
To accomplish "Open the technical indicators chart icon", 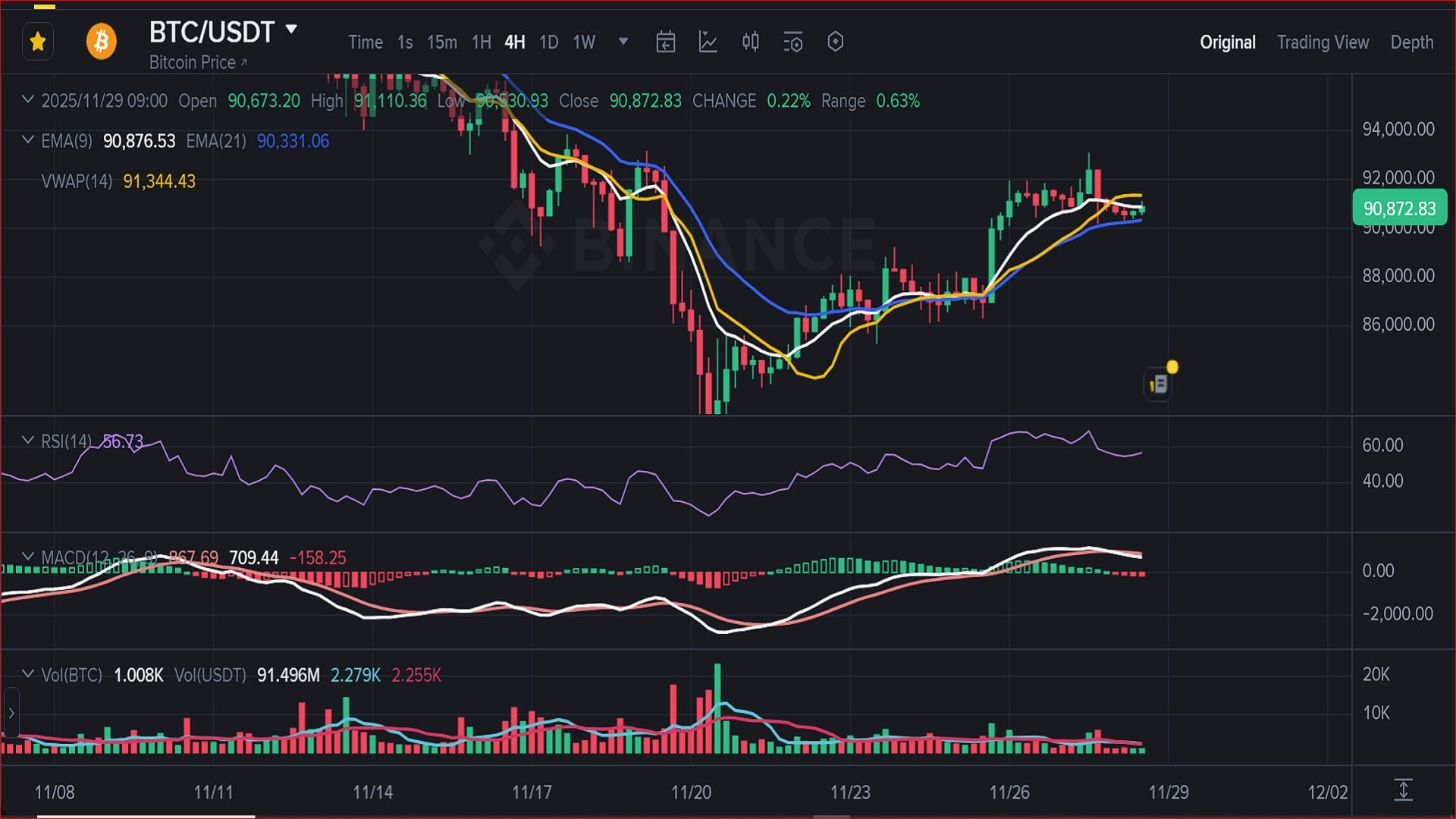I will (x=708, y=42).
